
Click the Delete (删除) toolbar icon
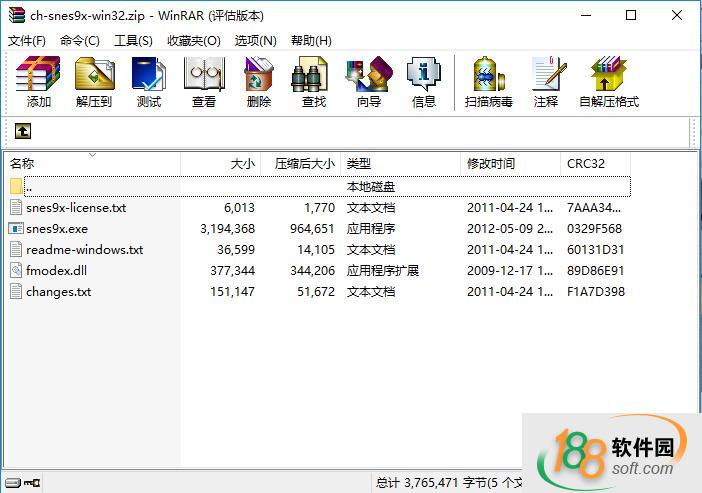258,82
